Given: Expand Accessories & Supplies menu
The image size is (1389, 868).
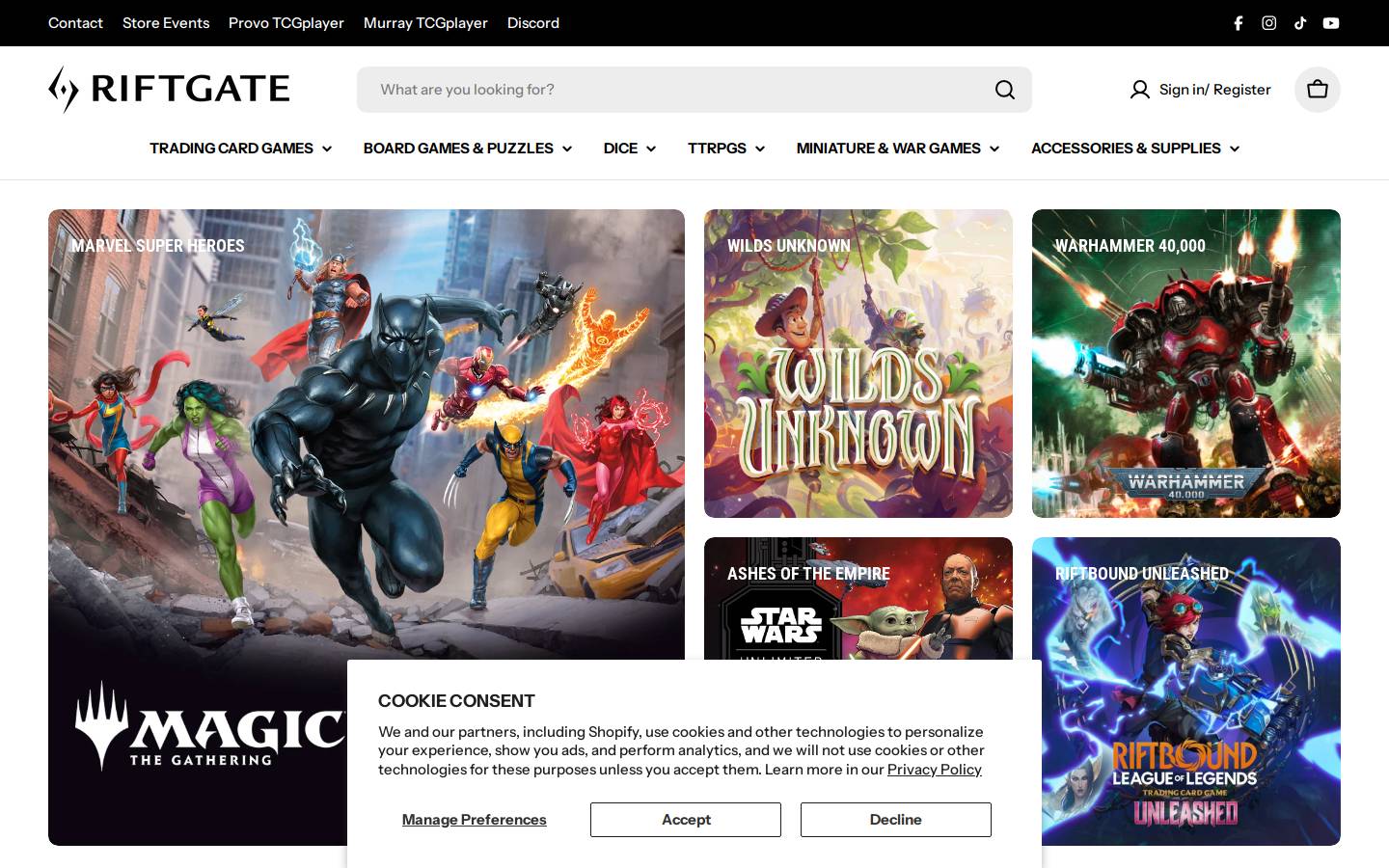Looking at the screenshot, I should pos(1135,149).
